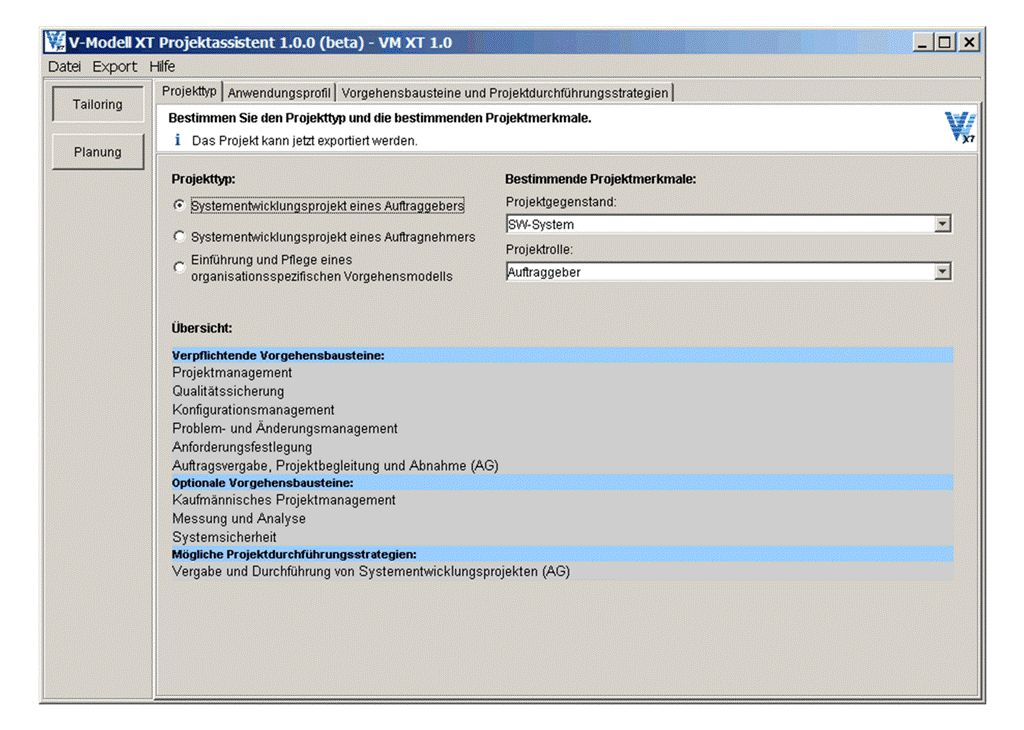
Task: Click the Tailoring button
Action: (98, 104)
